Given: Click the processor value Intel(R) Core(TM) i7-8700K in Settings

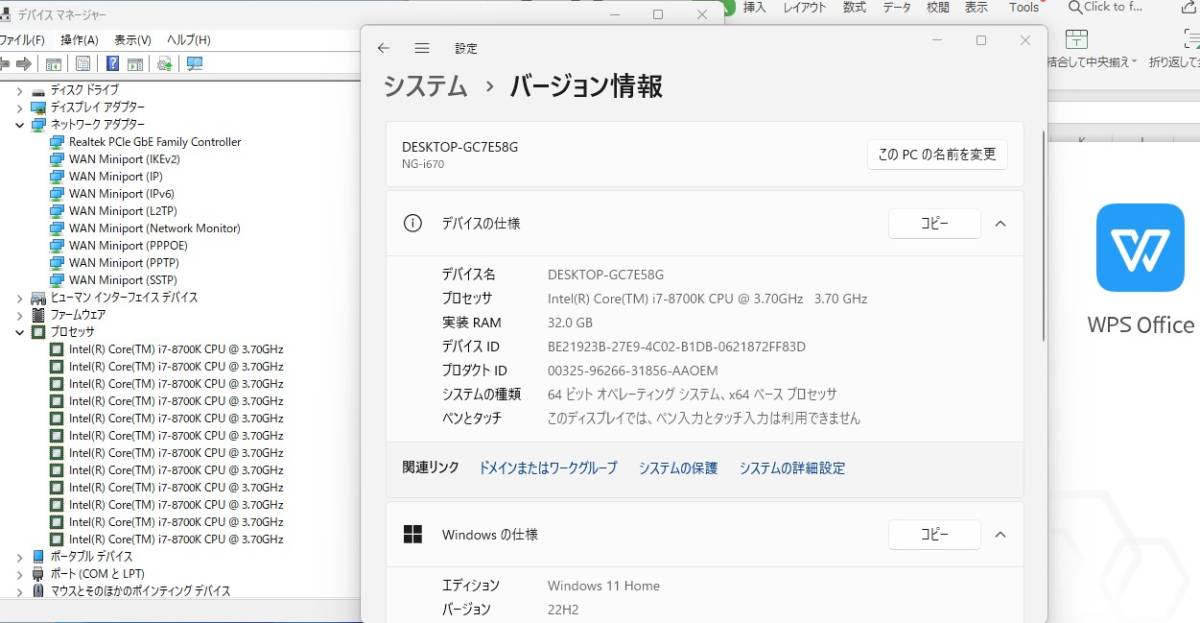Looking at the screenshot, I should coord(707,299).
